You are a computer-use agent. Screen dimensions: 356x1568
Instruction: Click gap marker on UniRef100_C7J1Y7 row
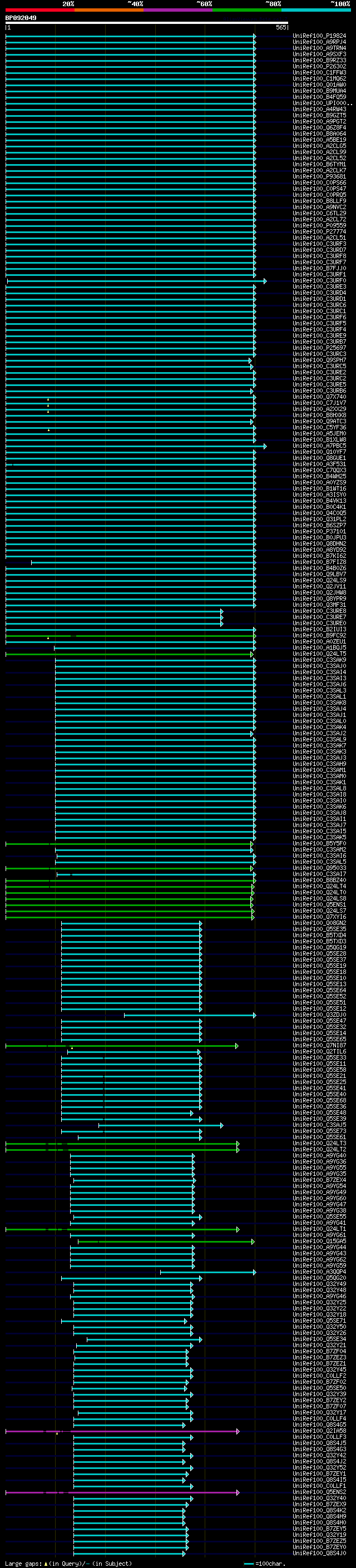tap(48, 405)
